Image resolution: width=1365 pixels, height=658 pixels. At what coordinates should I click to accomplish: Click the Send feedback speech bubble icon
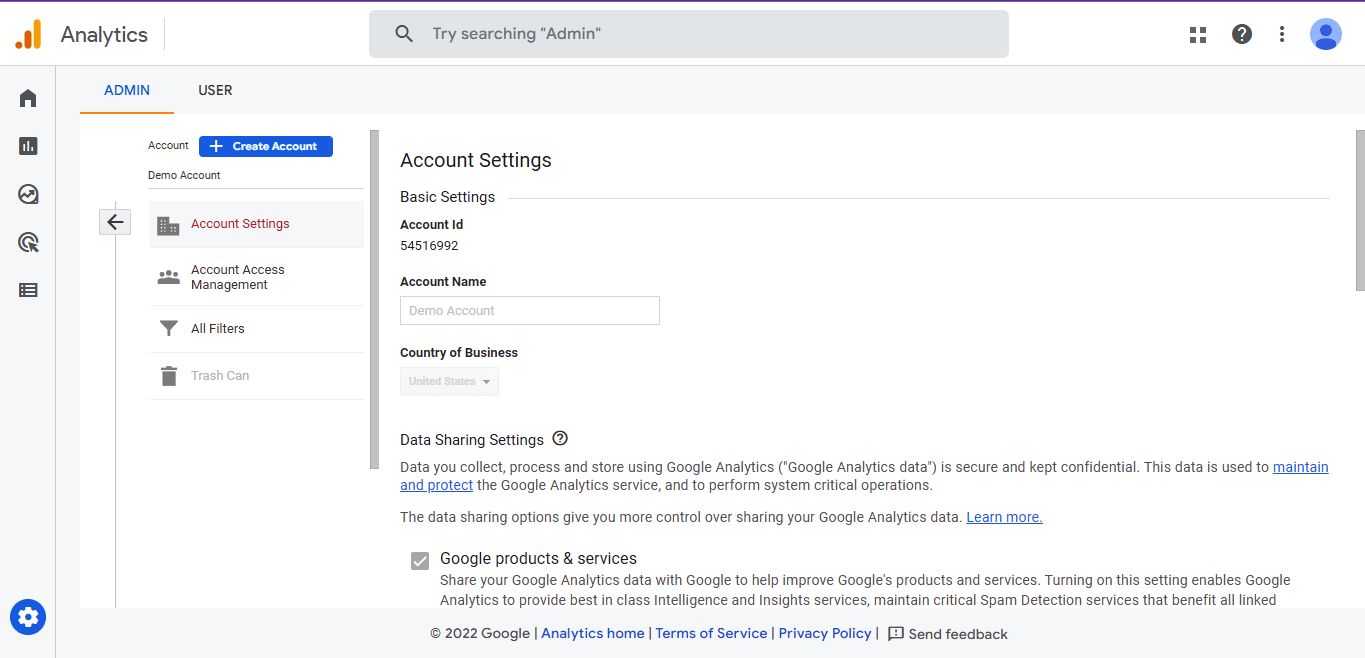pyautogui.click(x=896, y=634)
